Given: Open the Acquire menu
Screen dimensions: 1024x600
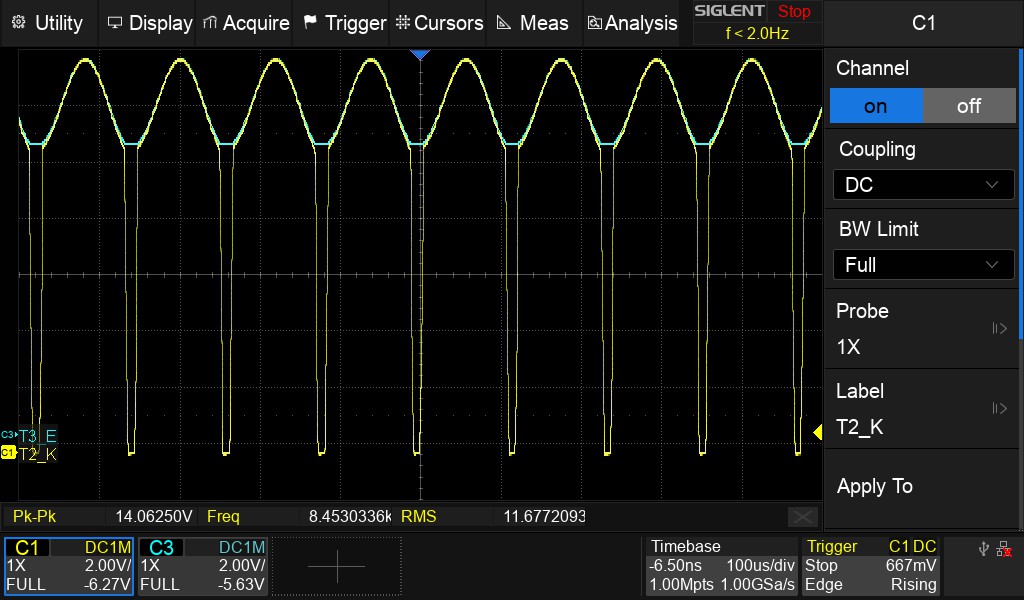Looking at the screenshot, I should pos(245,23).
